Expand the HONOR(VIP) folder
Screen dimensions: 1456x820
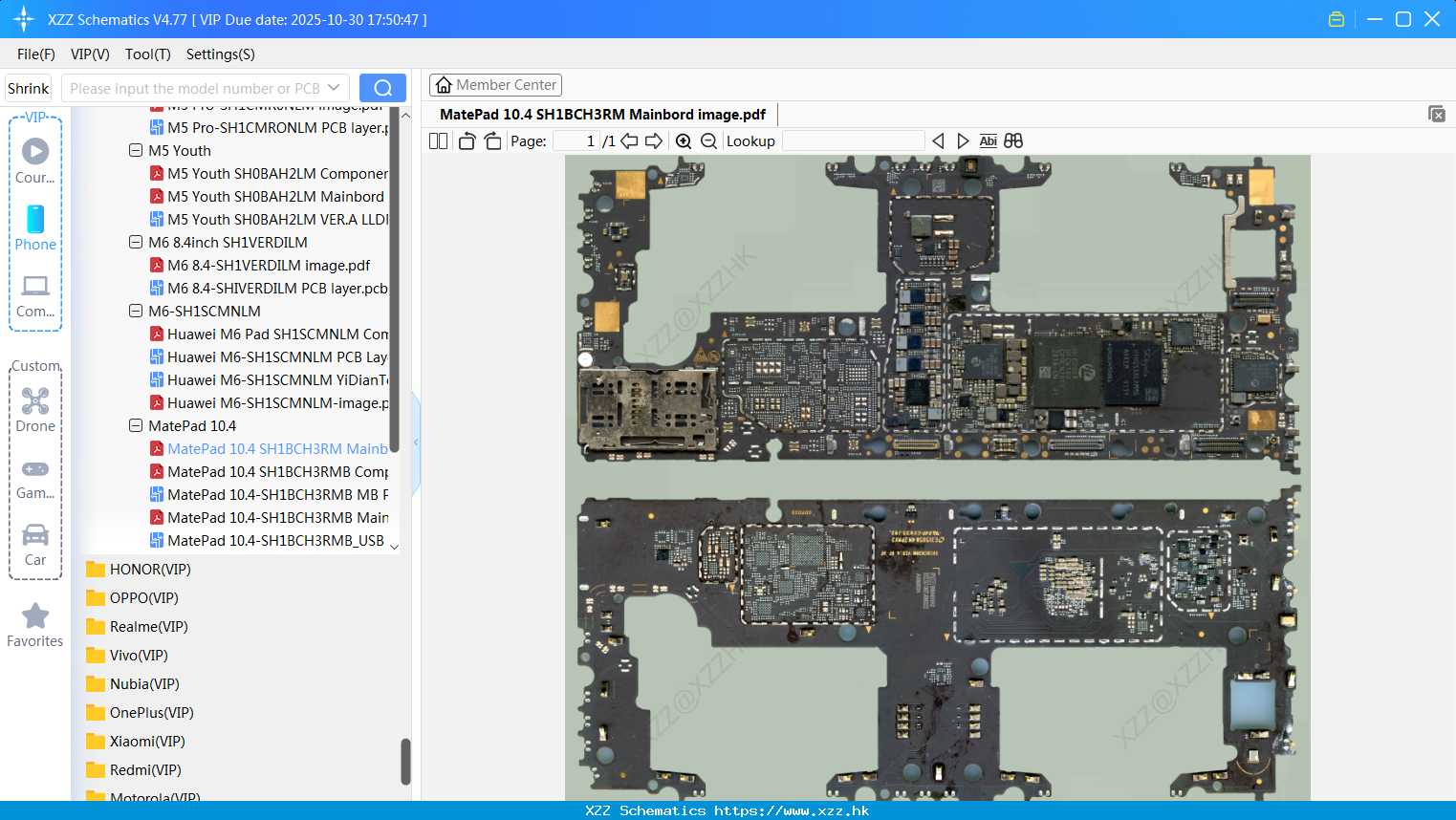pos(139,570)
